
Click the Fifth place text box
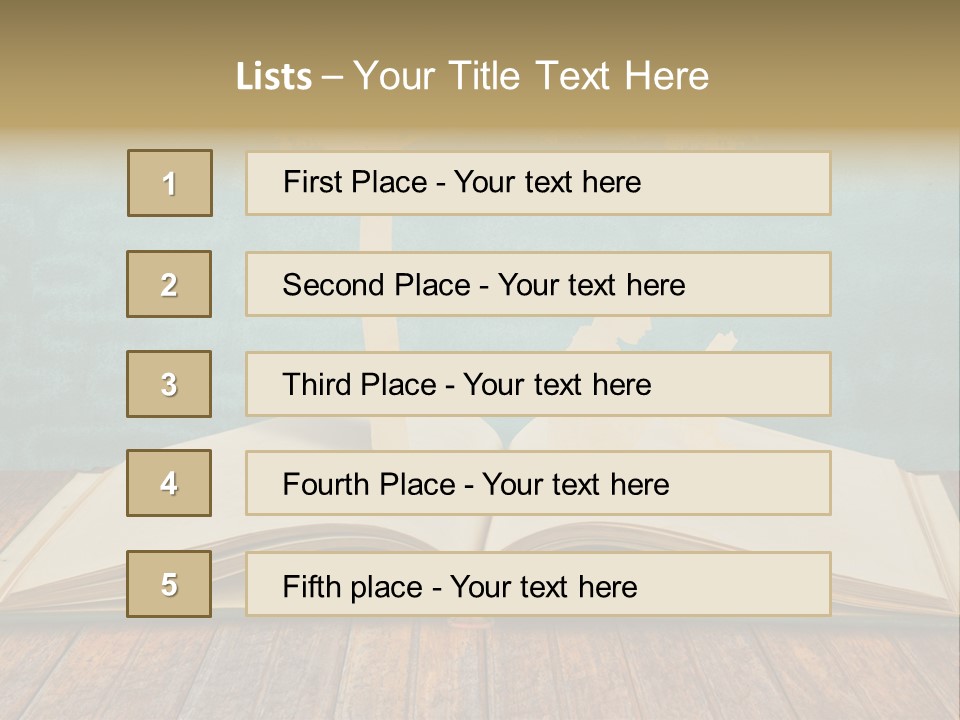(538, 584)
